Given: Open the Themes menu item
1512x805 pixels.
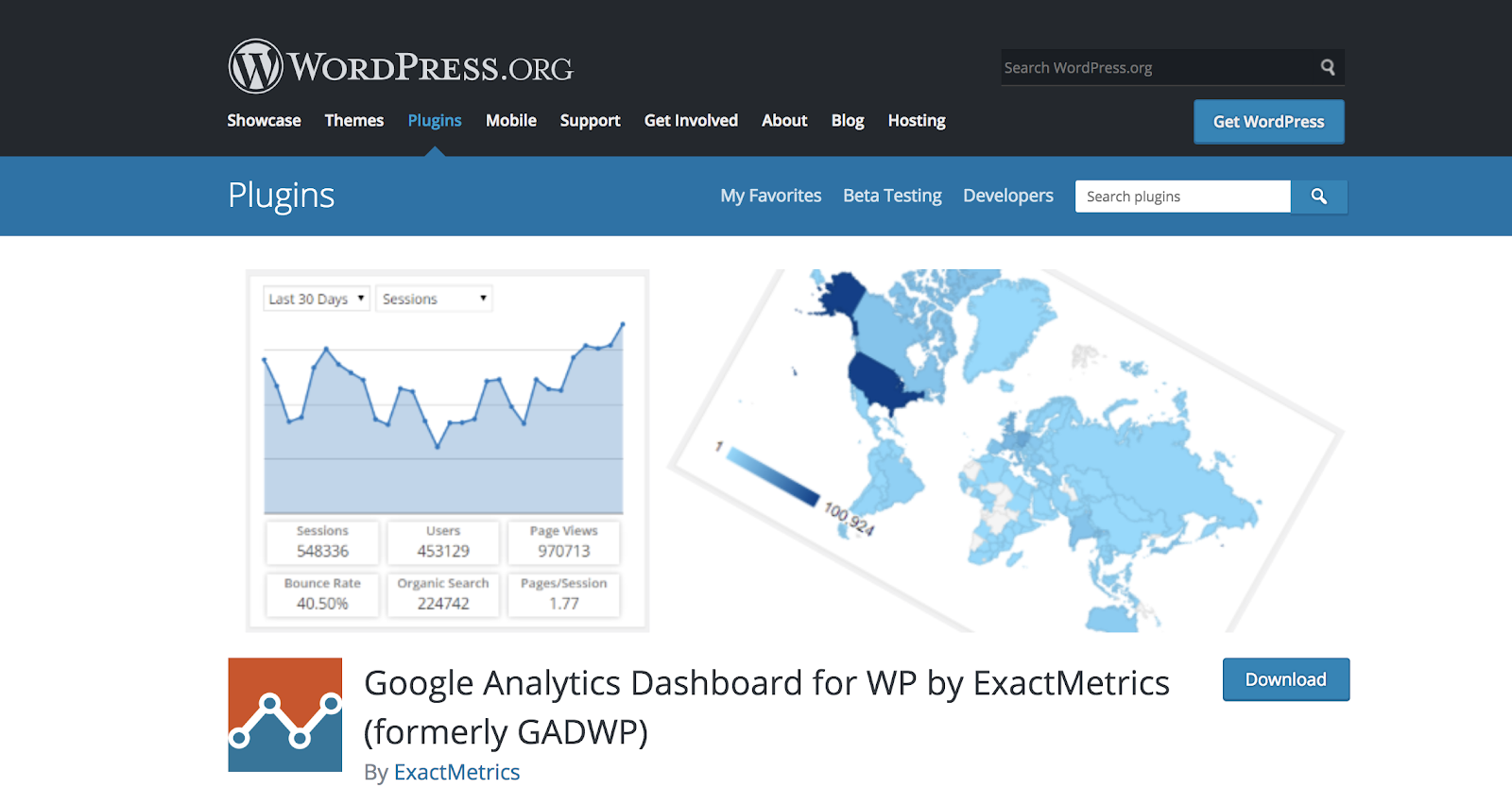Looking at the screenshot, I should pos(354,120).
